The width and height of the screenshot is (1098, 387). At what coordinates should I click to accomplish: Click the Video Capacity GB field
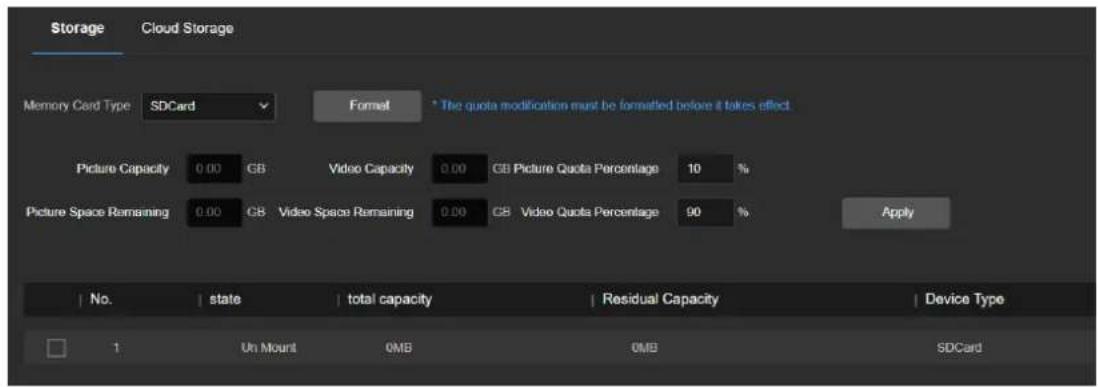coord(459,169)
